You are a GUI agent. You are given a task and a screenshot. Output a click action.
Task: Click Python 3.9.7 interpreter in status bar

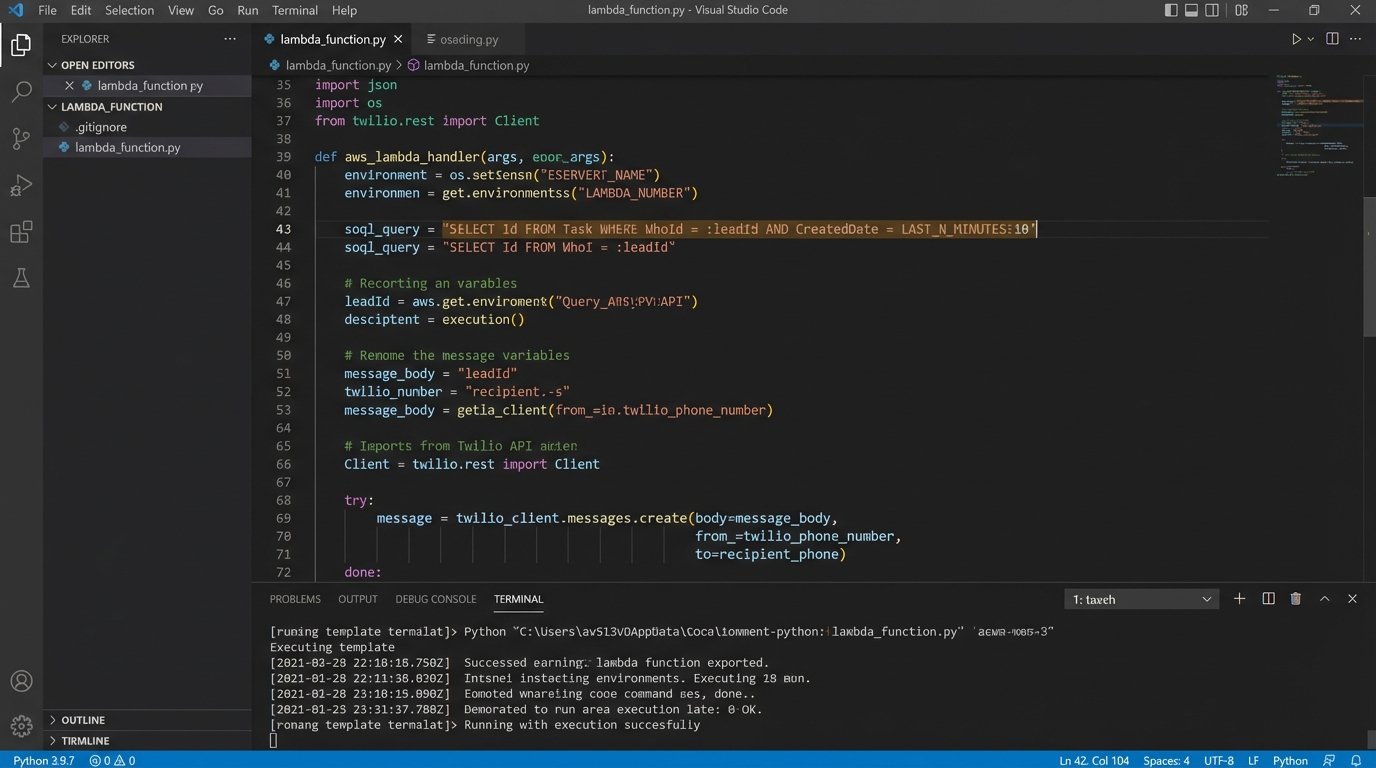pyautogui.click(x=43, y=760)
